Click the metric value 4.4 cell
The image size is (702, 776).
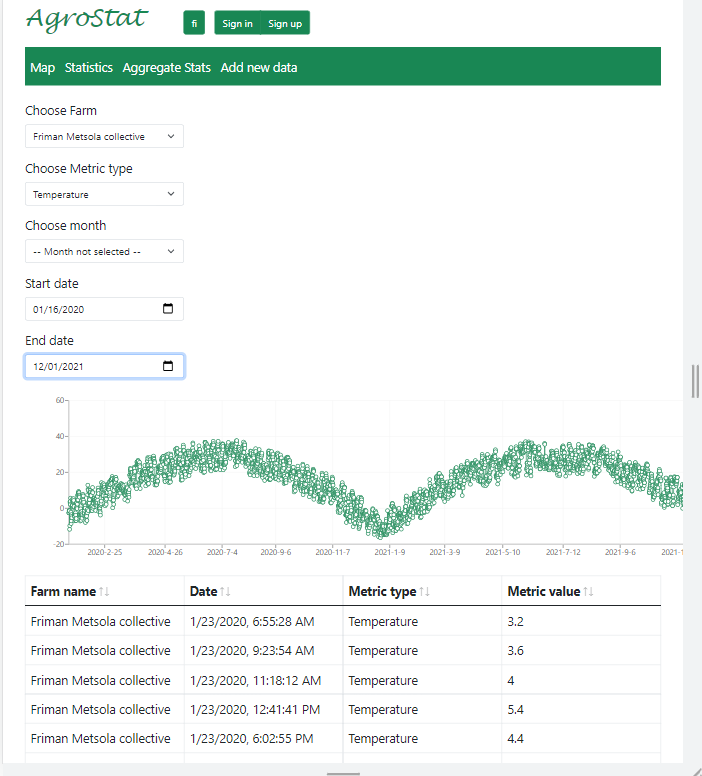(x=581, y=738)
